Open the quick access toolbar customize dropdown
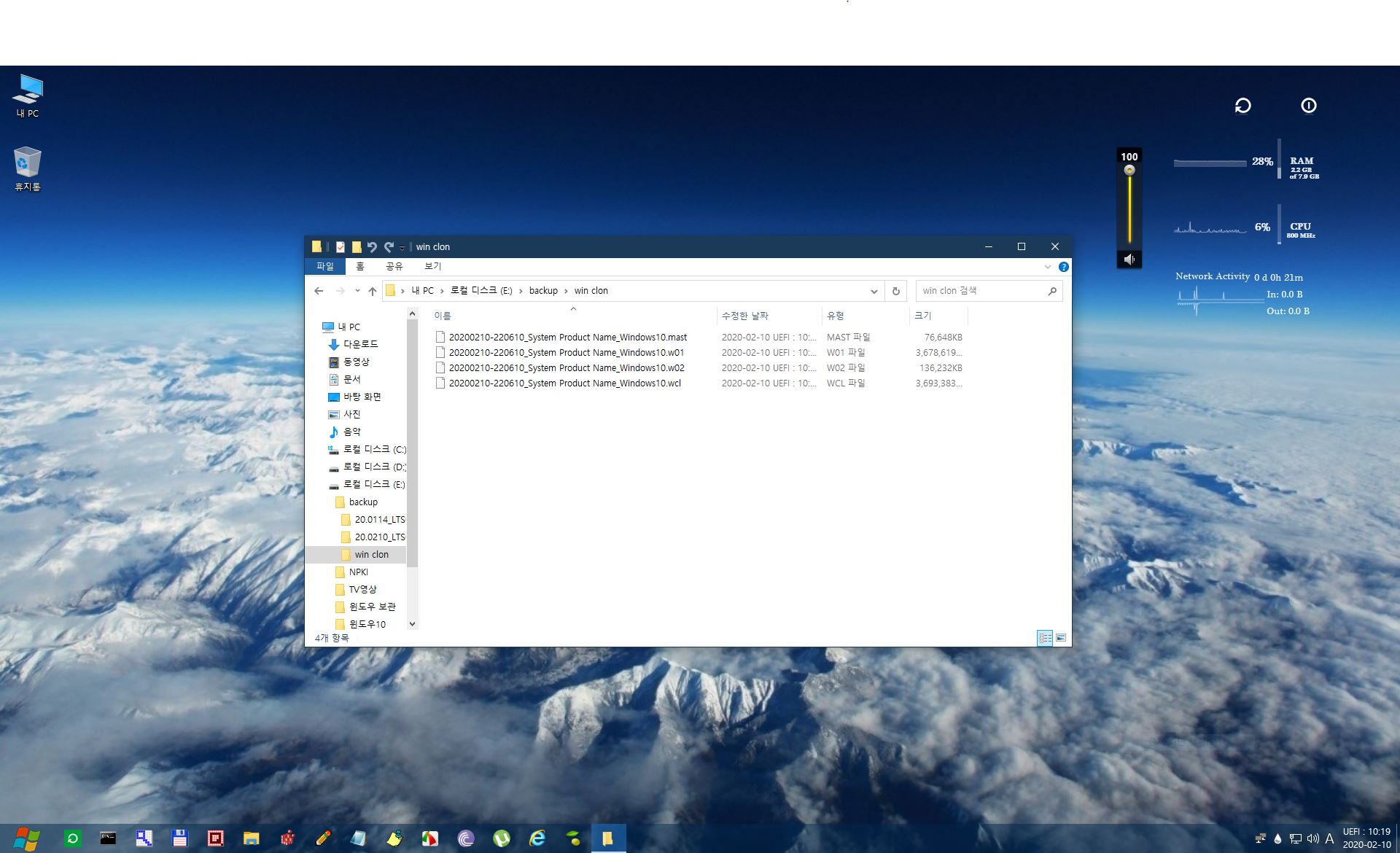Screen dimensions: 1400x853 [402, 248]
